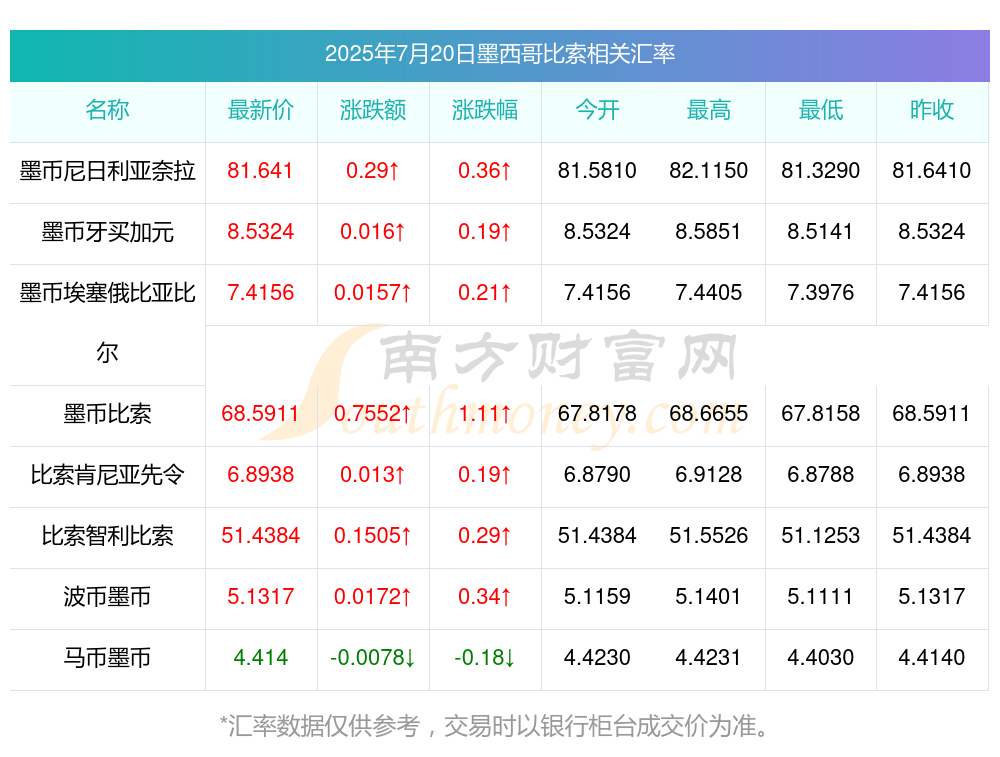
Task: Click opening value 6.8790
Action: 597,475
